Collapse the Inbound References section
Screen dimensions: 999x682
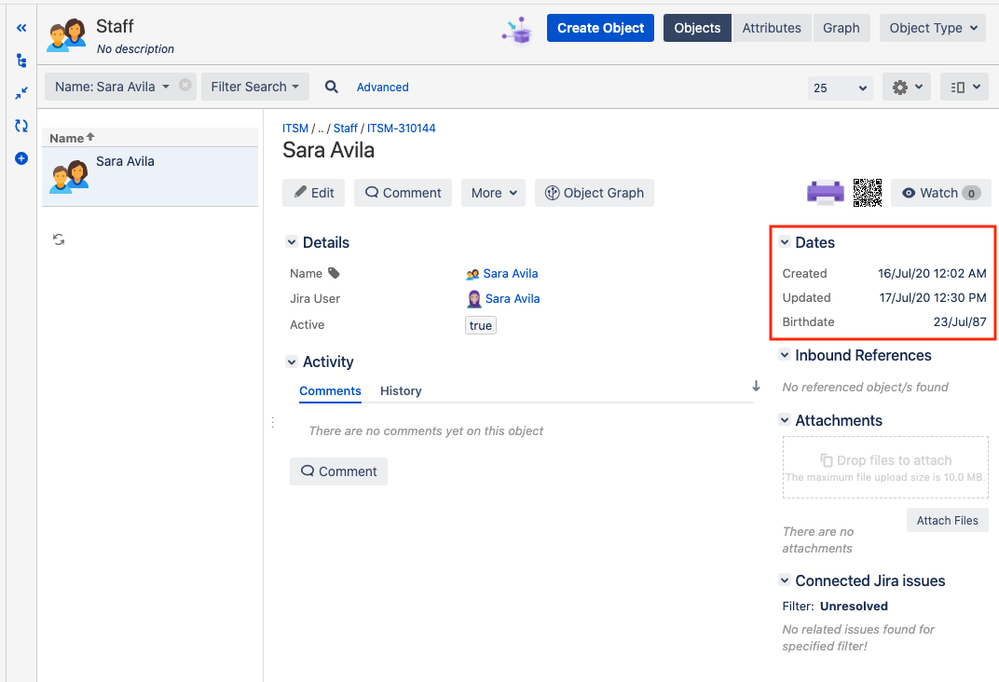click(x=785, y=355)
